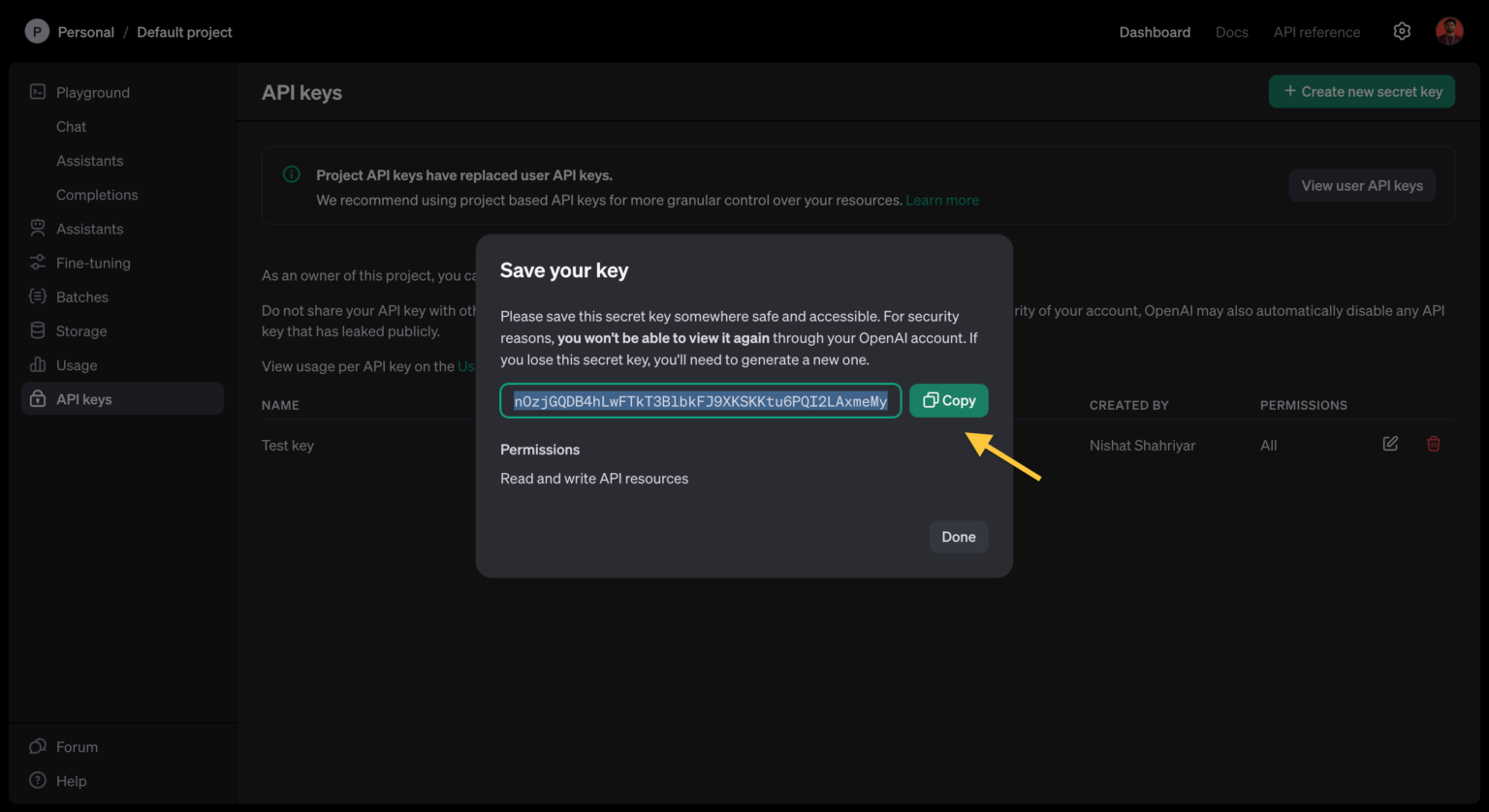Click the Playground terminal icon
This screenshot has height=812, width=1489.
point(38,92)
